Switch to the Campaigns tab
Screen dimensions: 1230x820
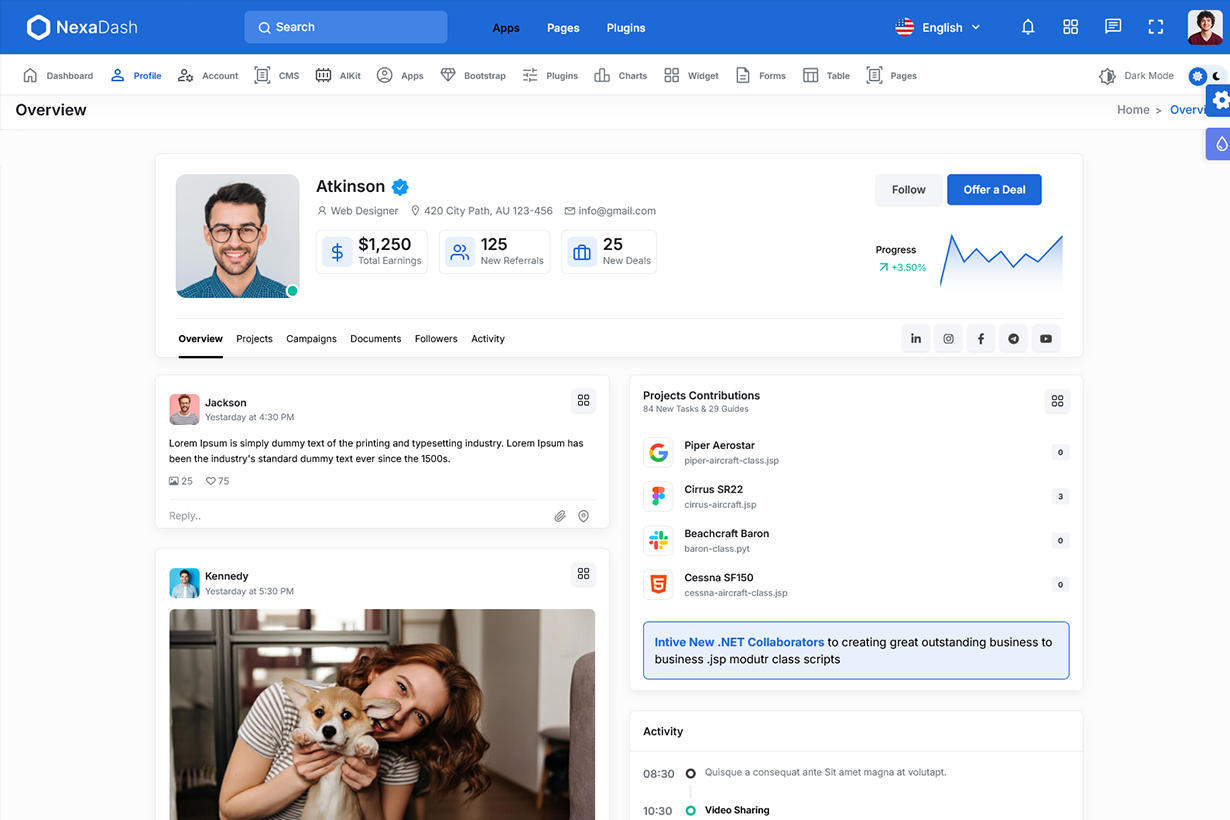tap(311, 339)
